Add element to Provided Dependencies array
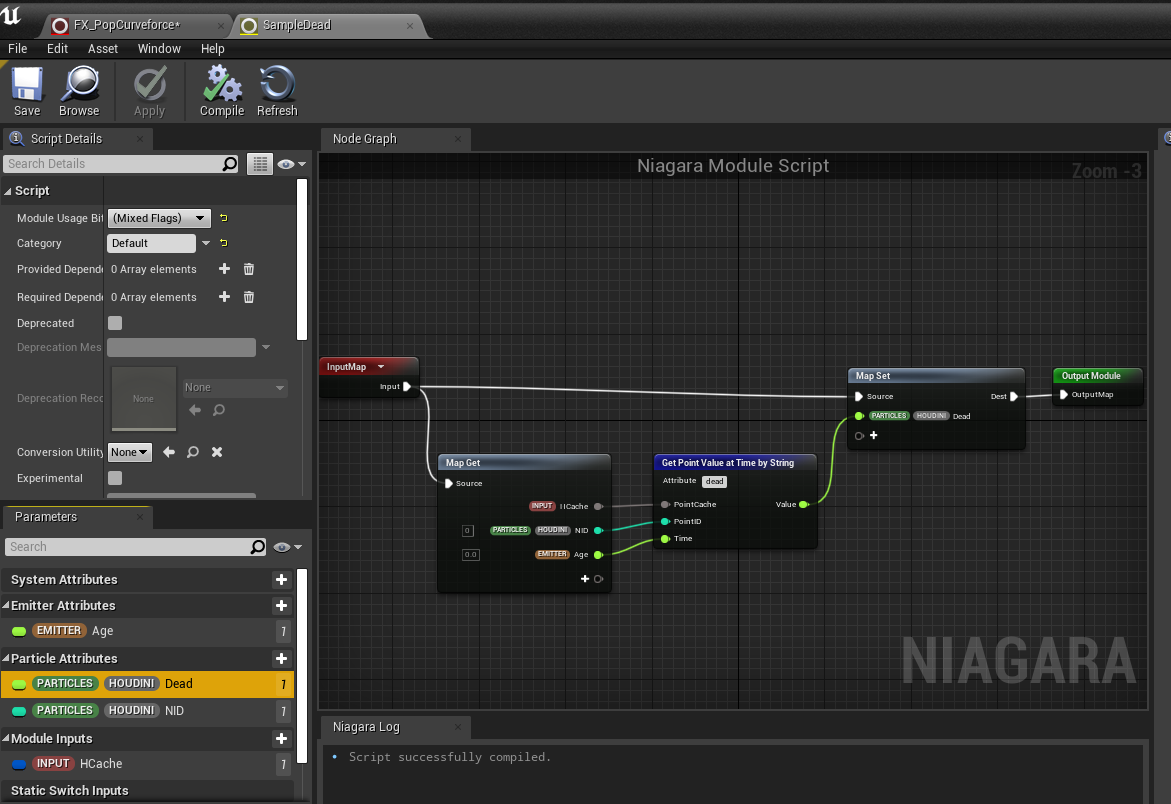 pos(224,269)
